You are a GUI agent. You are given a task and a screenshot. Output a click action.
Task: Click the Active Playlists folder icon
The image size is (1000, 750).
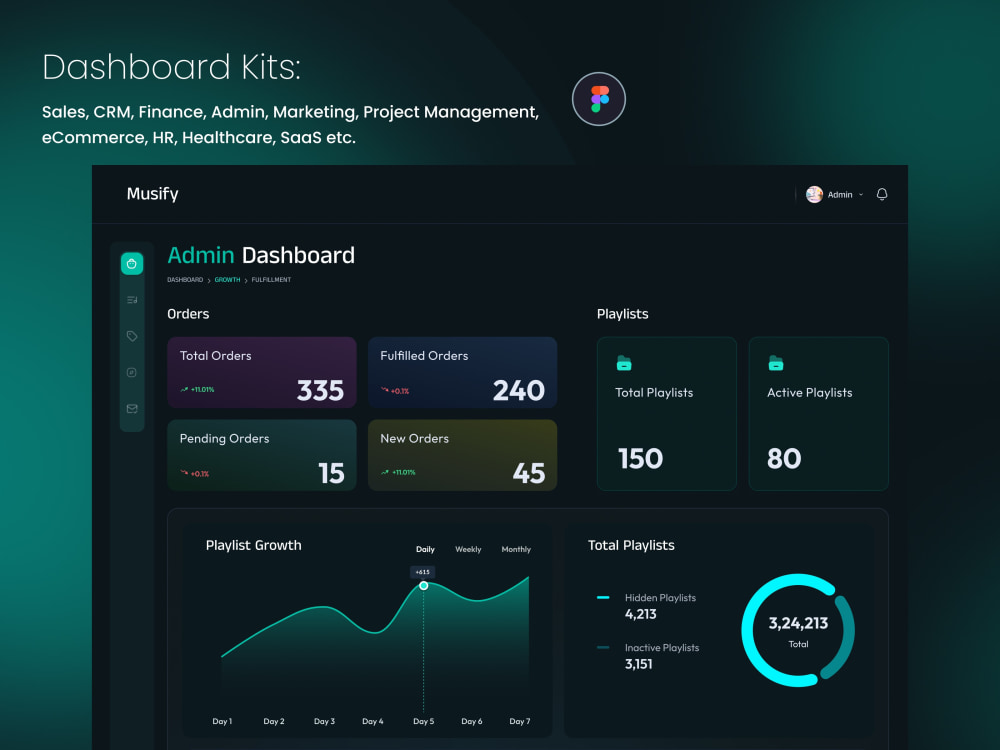(x=776, y=364)
